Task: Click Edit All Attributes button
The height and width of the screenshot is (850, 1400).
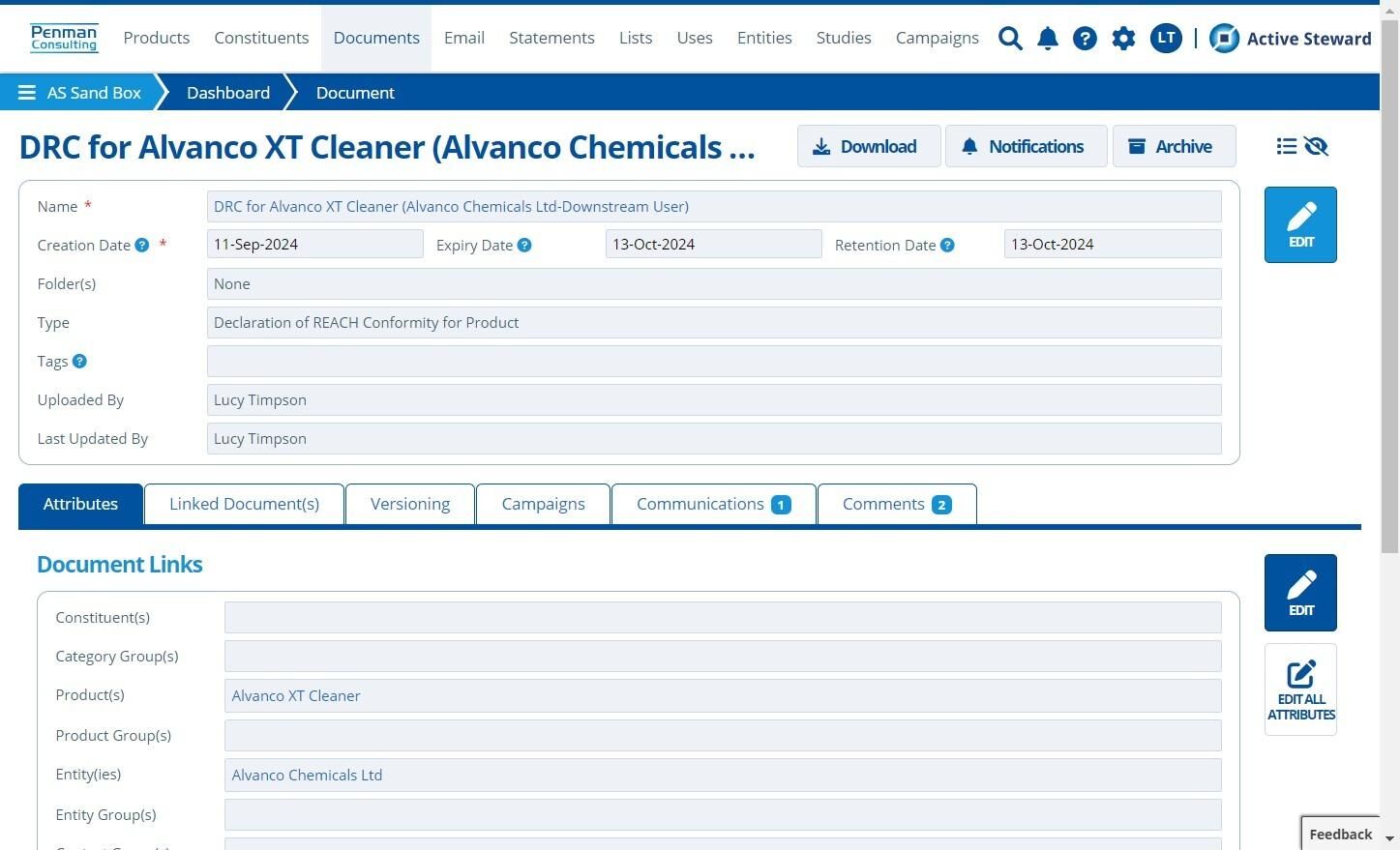Action: pos(1300,689)
